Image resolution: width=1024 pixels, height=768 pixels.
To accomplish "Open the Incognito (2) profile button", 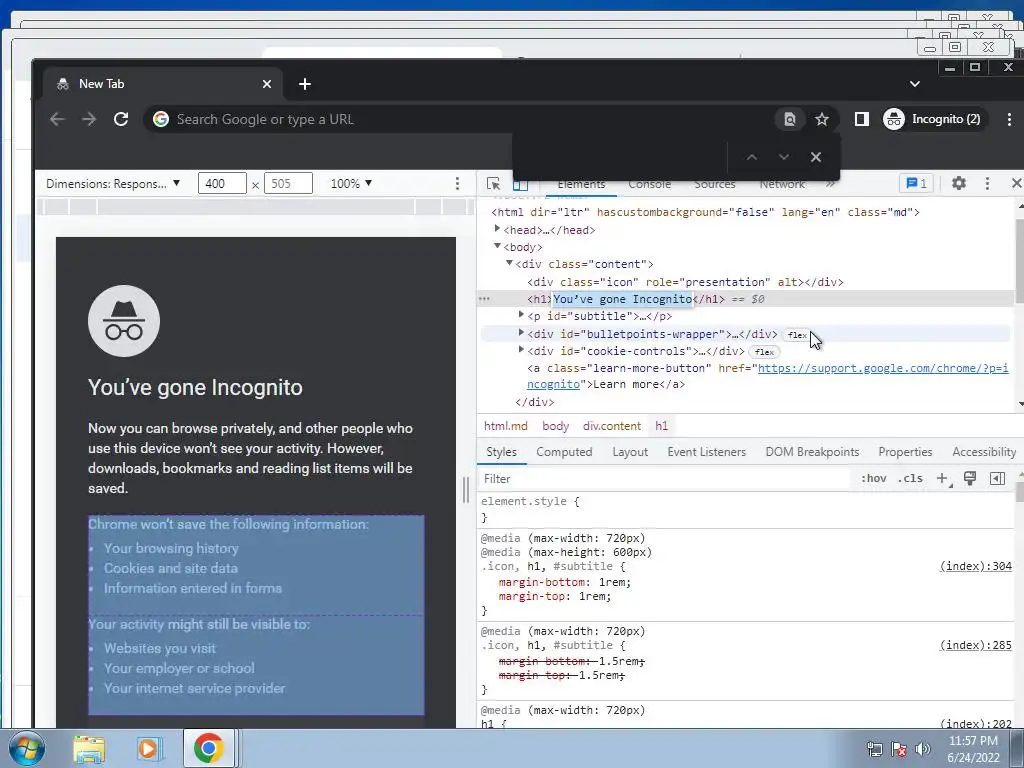I will click(933, 119).
